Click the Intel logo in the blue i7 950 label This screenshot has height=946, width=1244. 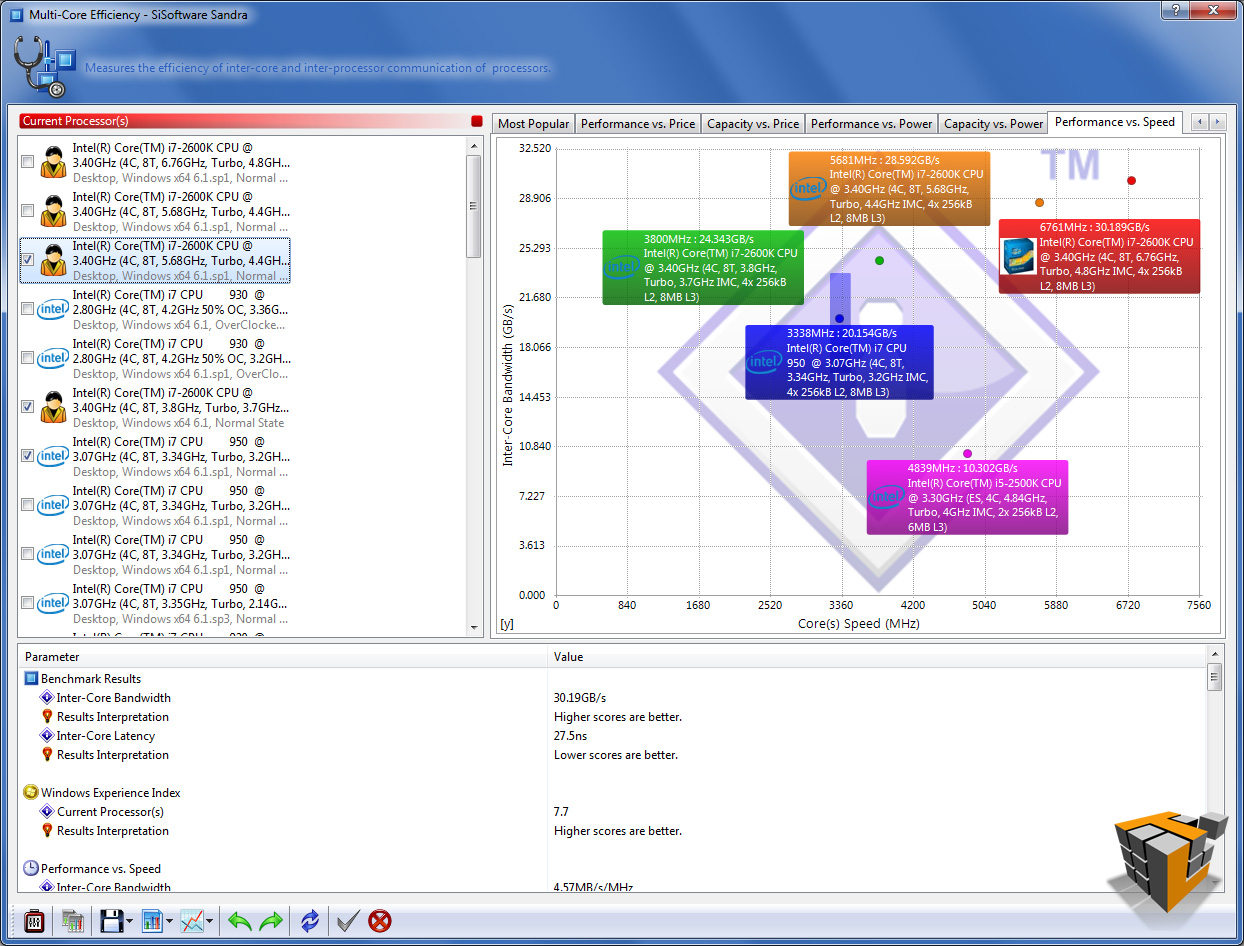(x=764, y=361)
